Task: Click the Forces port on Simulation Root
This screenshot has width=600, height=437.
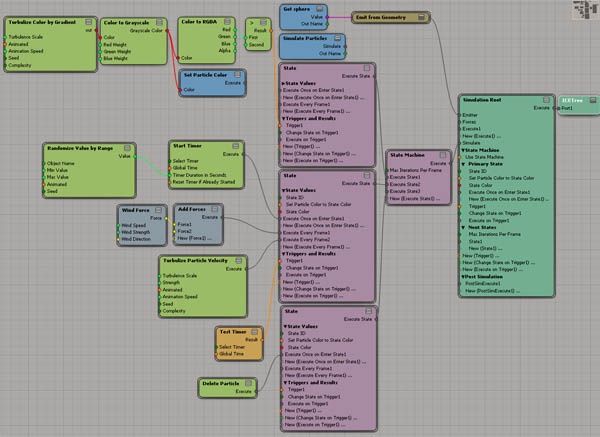Action: tap(459, 122)
